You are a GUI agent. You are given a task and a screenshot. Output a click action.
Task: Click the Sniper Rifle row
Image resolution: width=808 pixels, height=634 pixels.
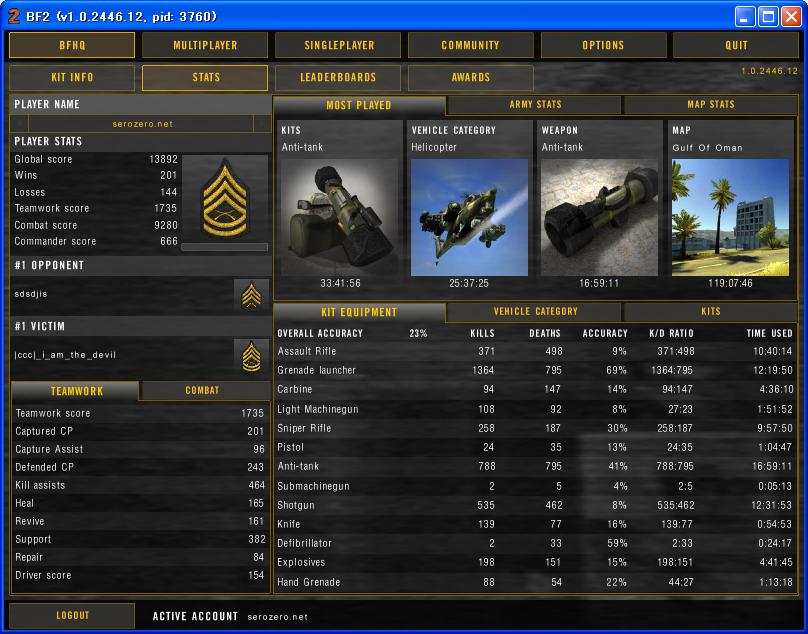click(x=535, y=428)
